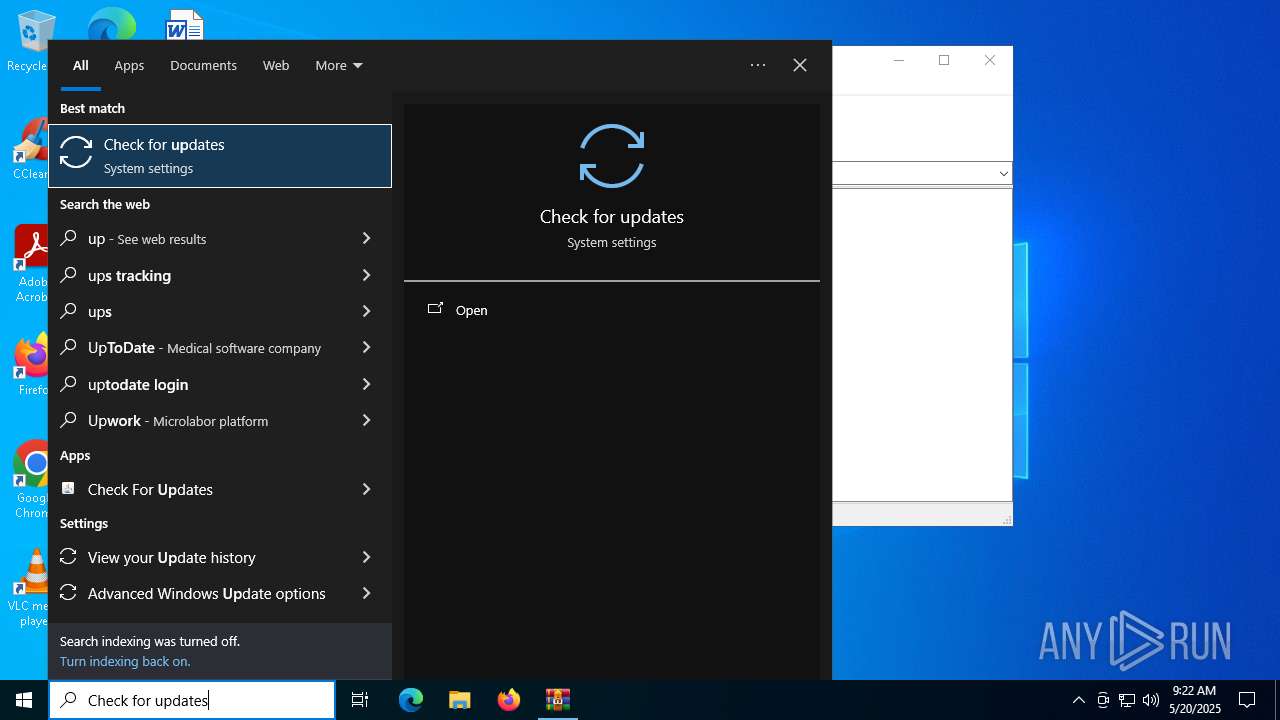Show hidden system tray icons
The width and height of the screenshot is (1280, 720).
1078,700
